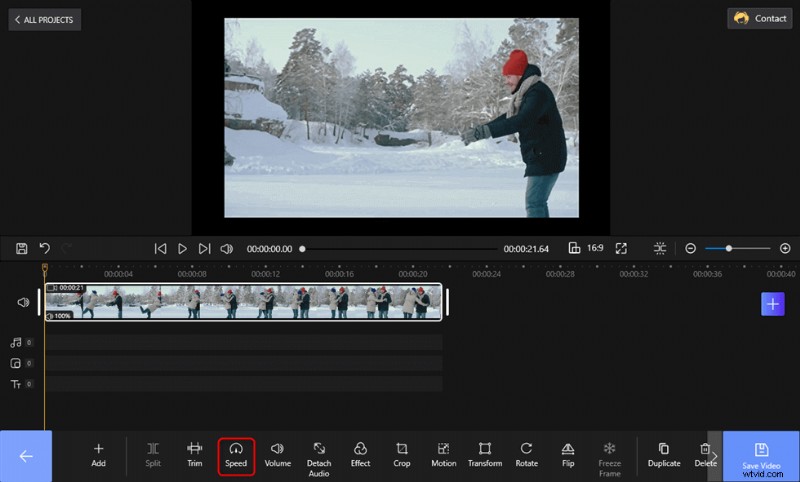Open the Speed tool
The image size is (800, 482).
(x=236, y=456)
